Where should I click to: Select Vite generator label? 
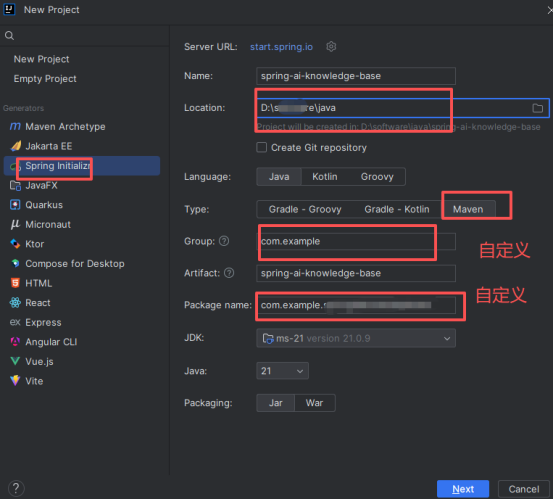point(34,381)
